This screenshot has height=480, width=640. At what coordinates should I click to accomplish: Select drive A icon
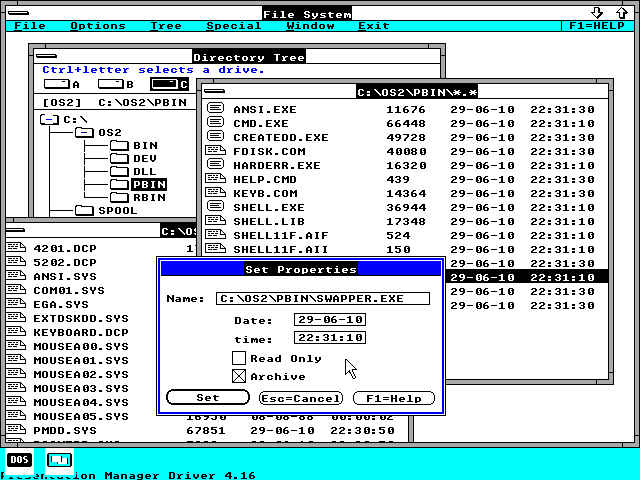point(57,84)
